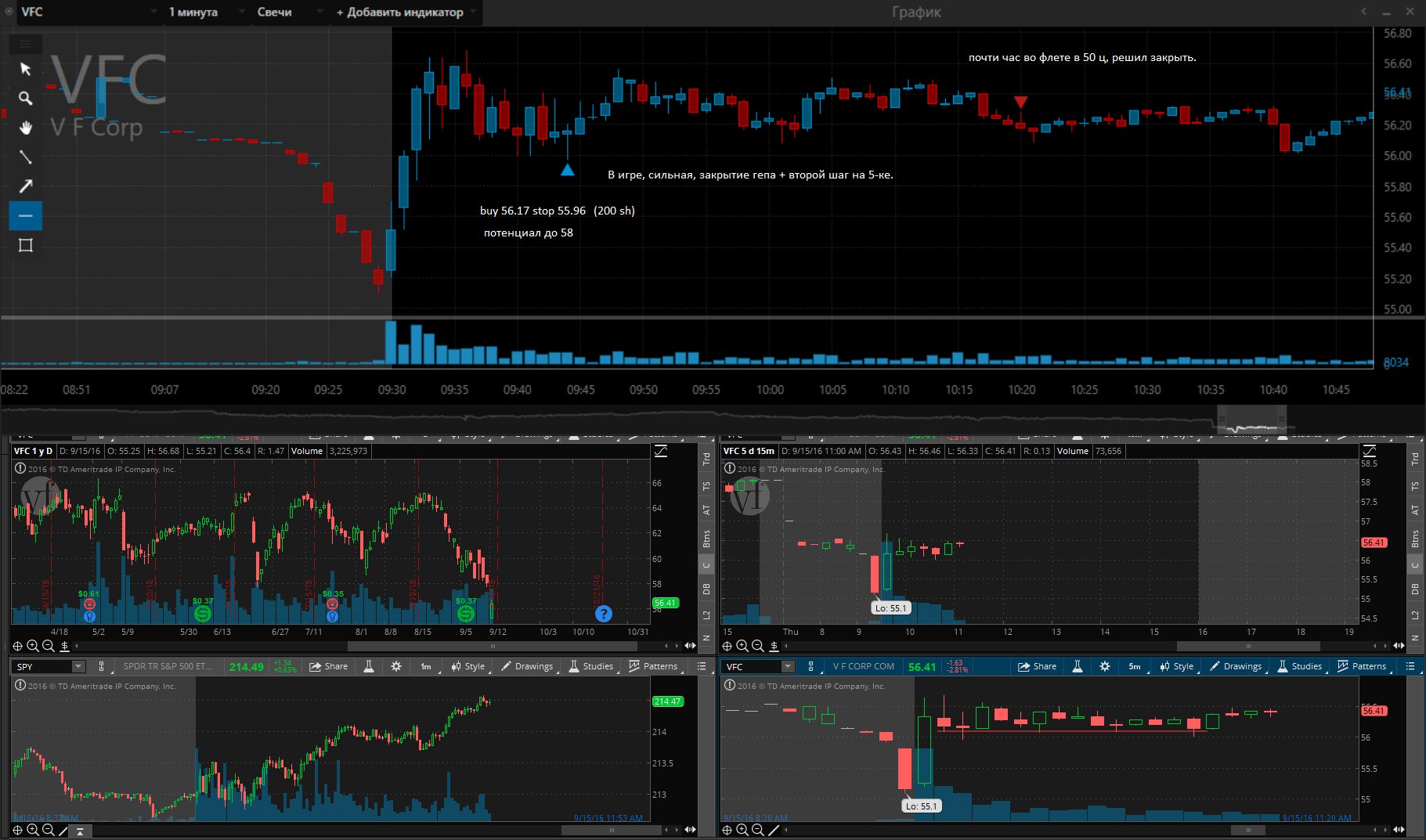
Task: Open Studies menu in SPY chart toolbar
Action: [591, 666]
